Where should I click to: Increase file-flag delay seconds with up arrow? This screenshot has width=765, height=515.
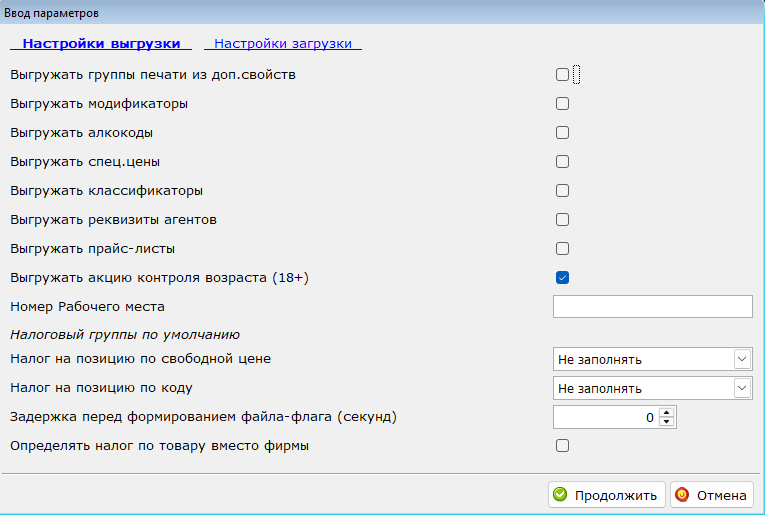pos(666,413)
